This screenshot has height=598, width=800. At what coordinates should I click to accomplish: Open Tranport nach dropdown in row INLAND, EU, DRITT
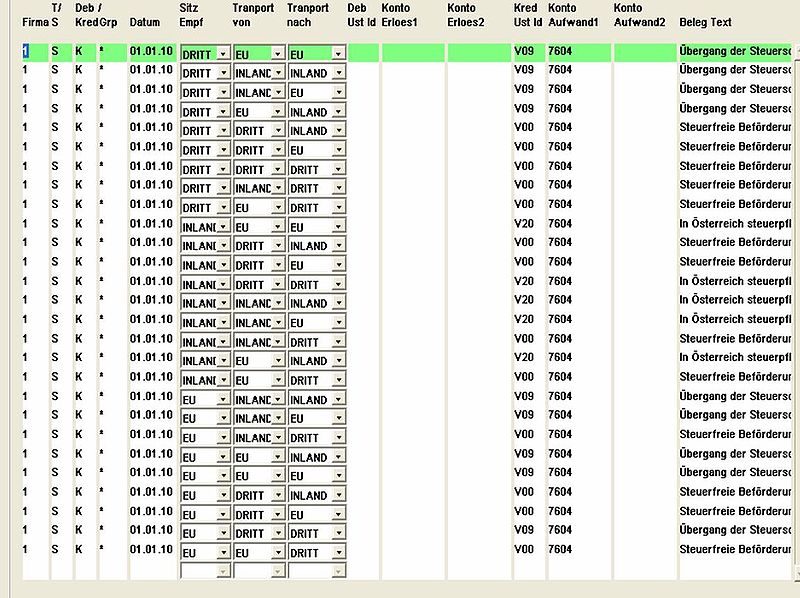click(x=339, y=380)
